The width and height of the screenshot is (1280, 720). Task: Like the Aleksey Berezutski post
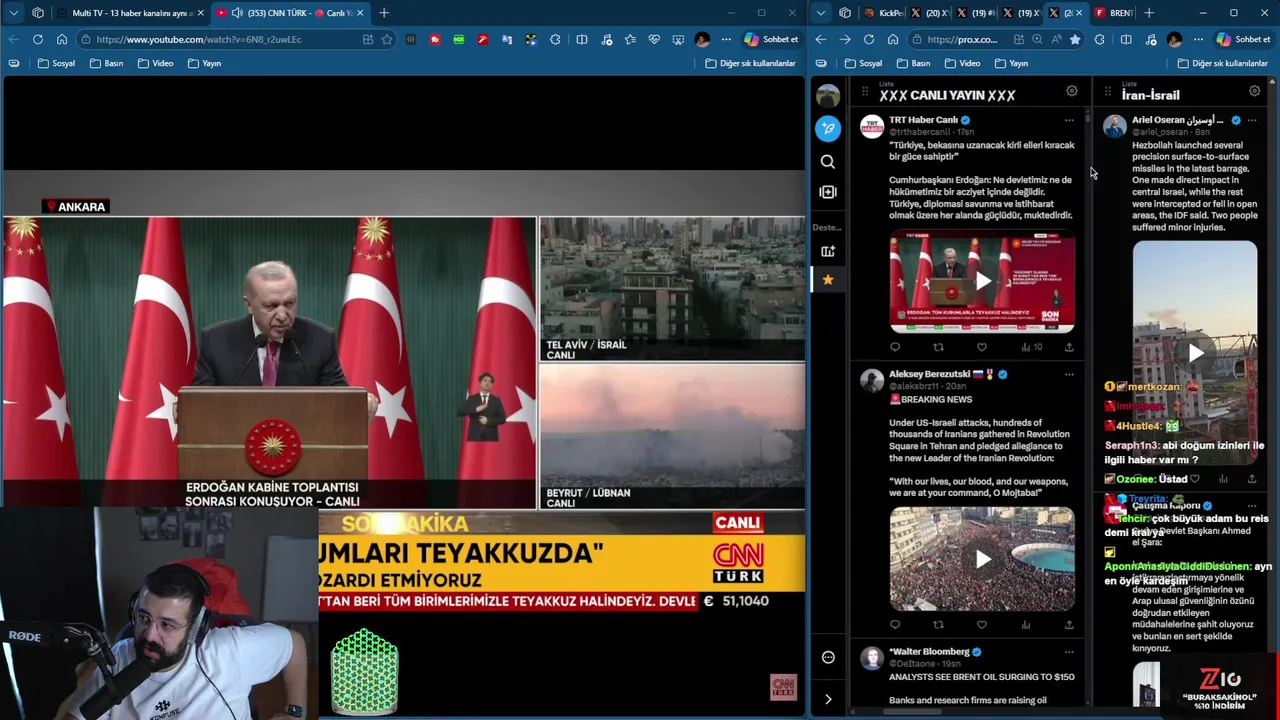tap(982, 625)
